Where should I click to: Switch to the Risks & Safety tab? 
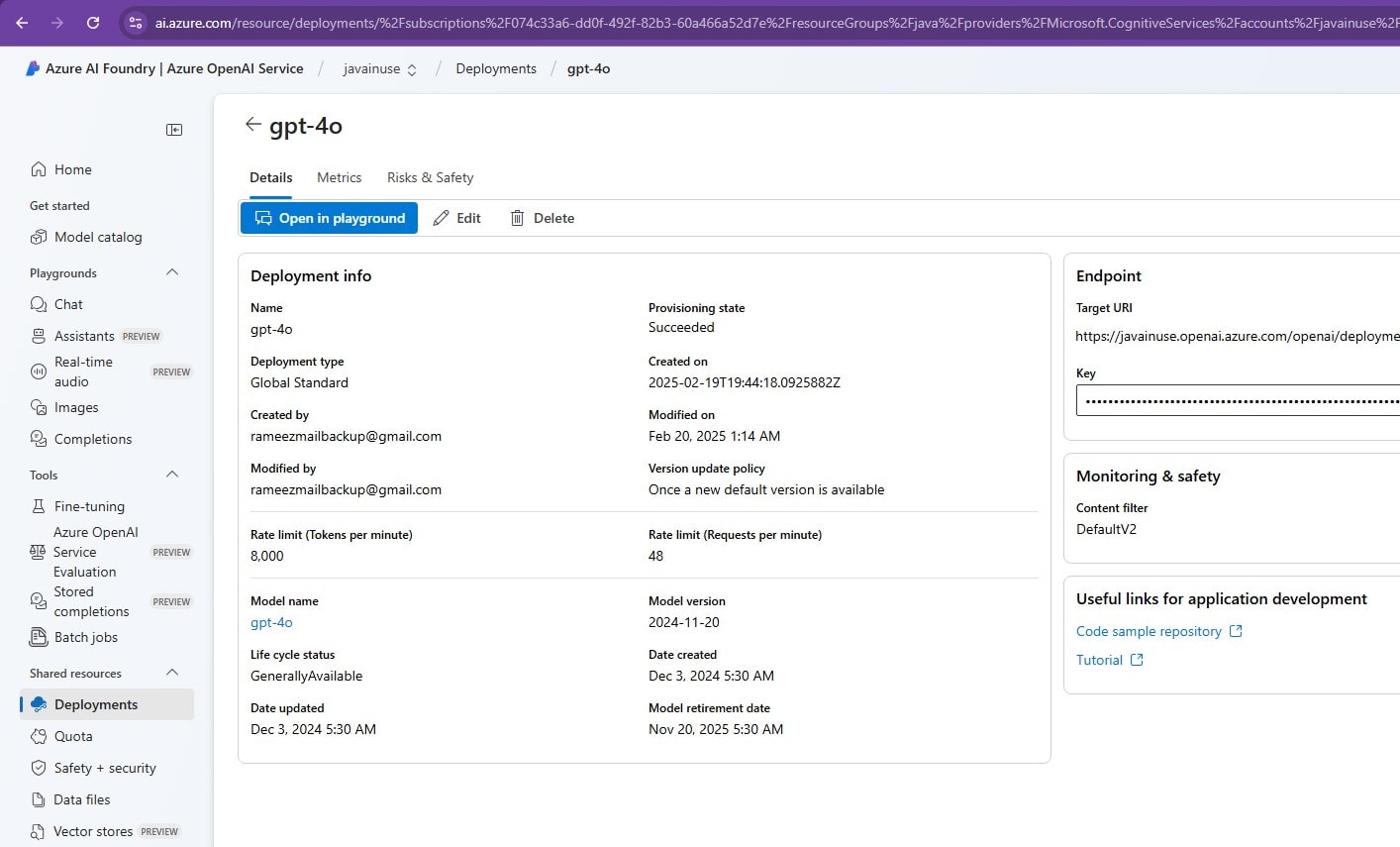tap(430, 177)
